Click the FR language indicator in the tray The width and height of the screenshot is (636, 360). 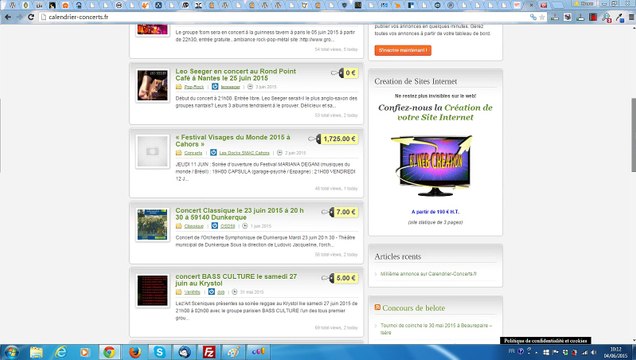pos(511,351)
